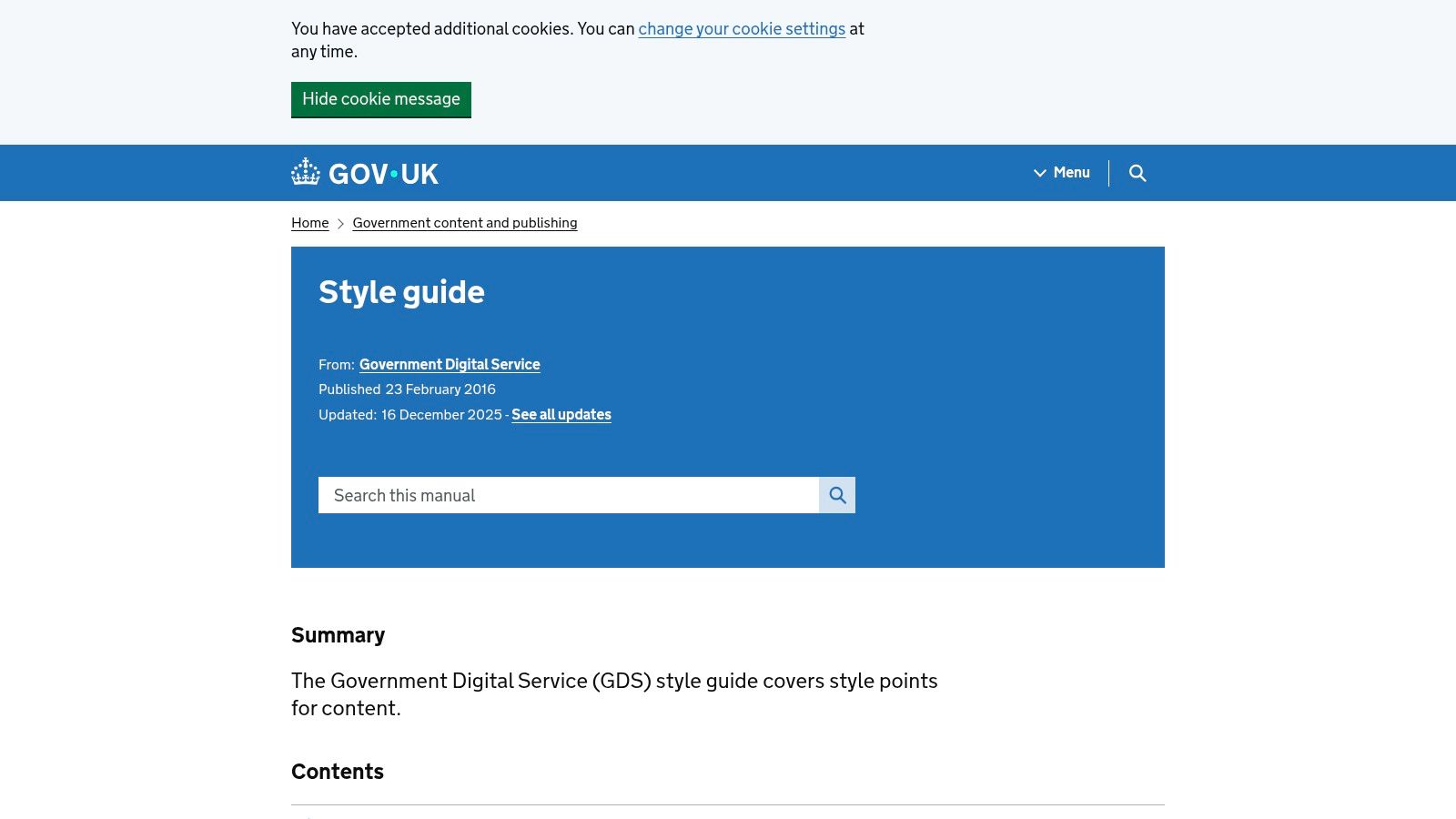Click the Published 23 February 2016 text
Screen dimensions: 1456x819
(407, 389)
